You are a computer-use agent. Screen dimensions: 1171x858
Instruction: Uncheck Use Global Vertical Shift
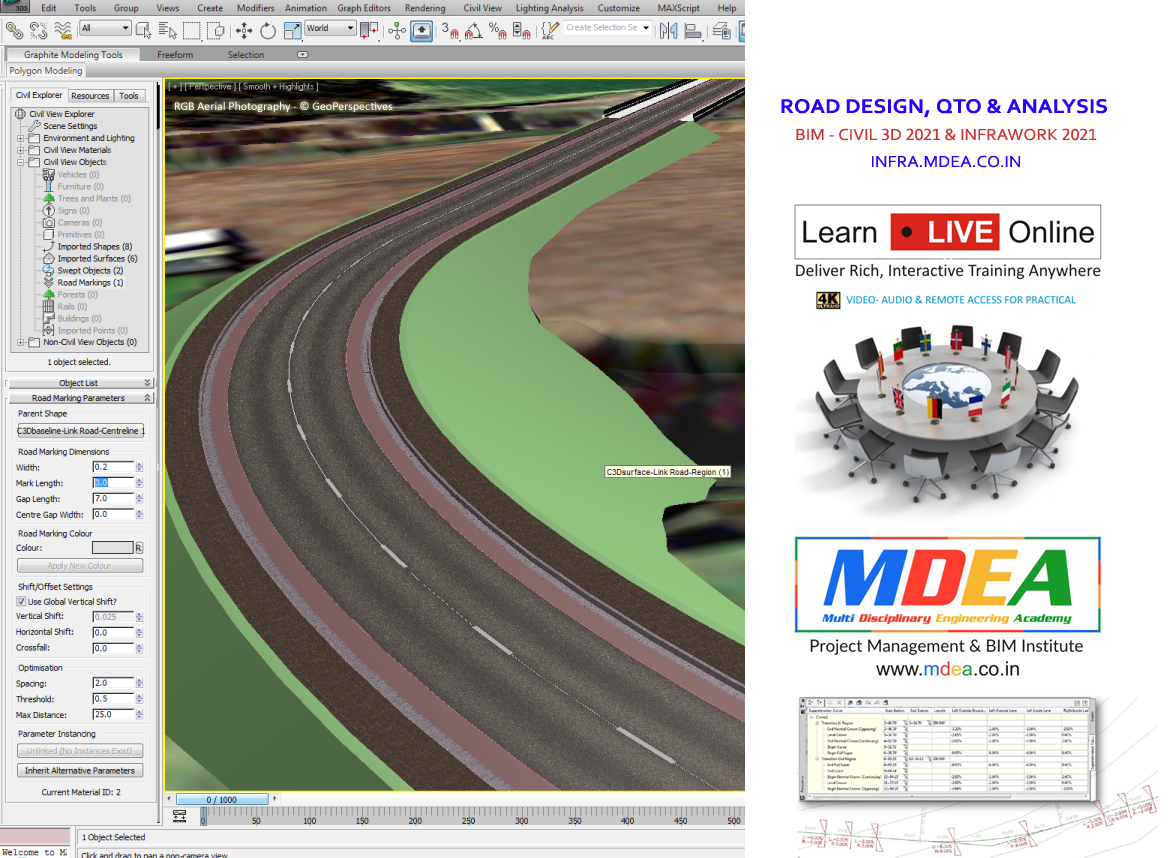[x=21, y=602]
